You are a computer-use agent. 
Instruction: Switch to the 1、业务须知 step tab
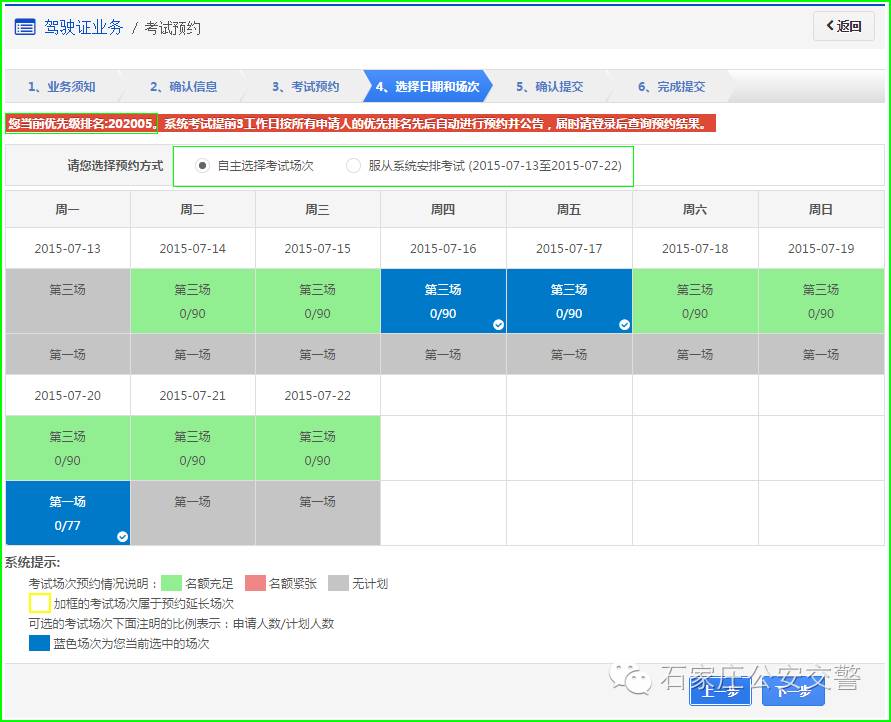pos(65,85)
